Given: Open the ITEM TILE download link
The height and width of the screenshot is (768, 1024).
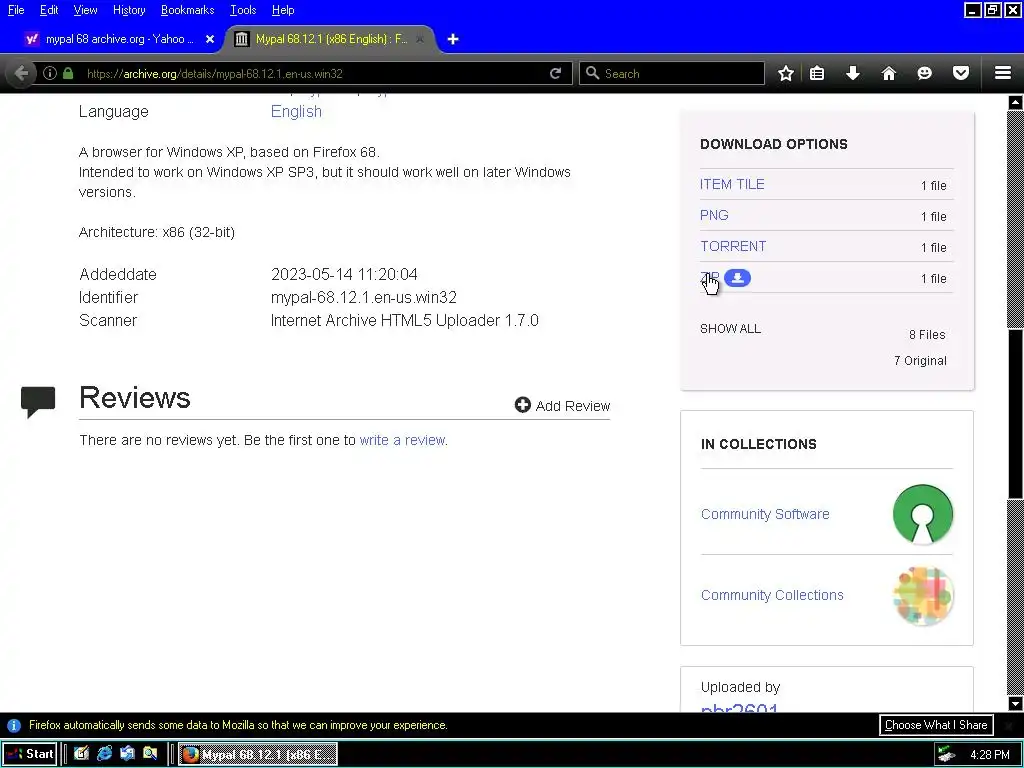Looking at the screenshot, I should (x=732, y=184).
